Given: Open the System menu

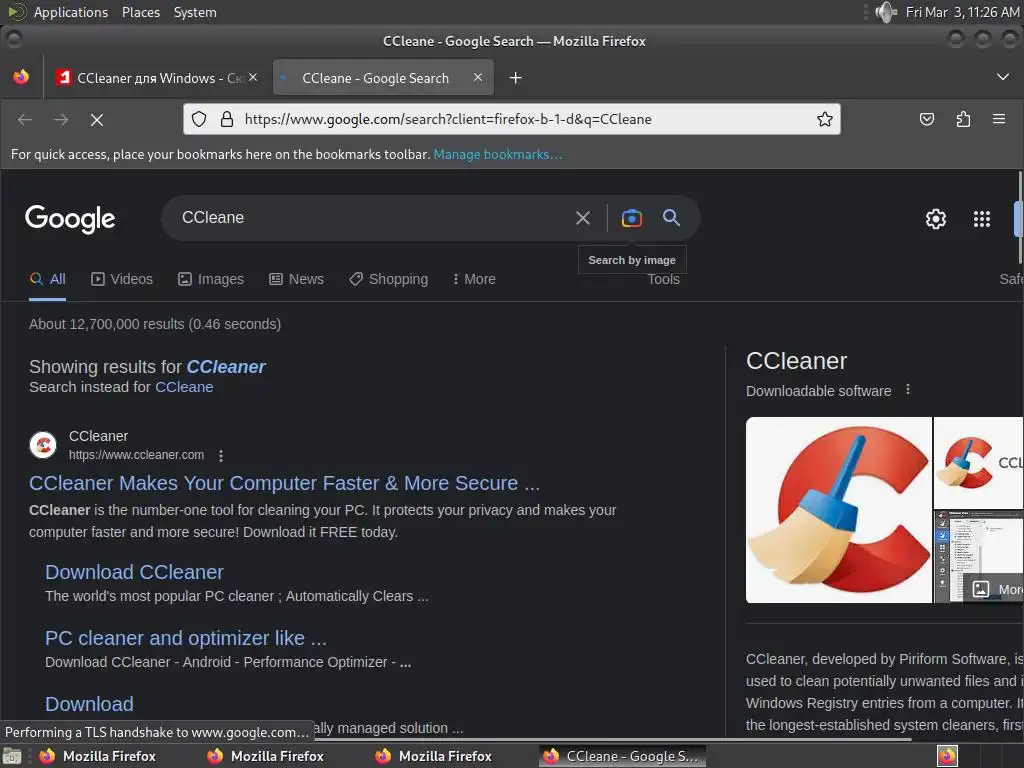Looking at the screenshot, I should tap(195, 12).
